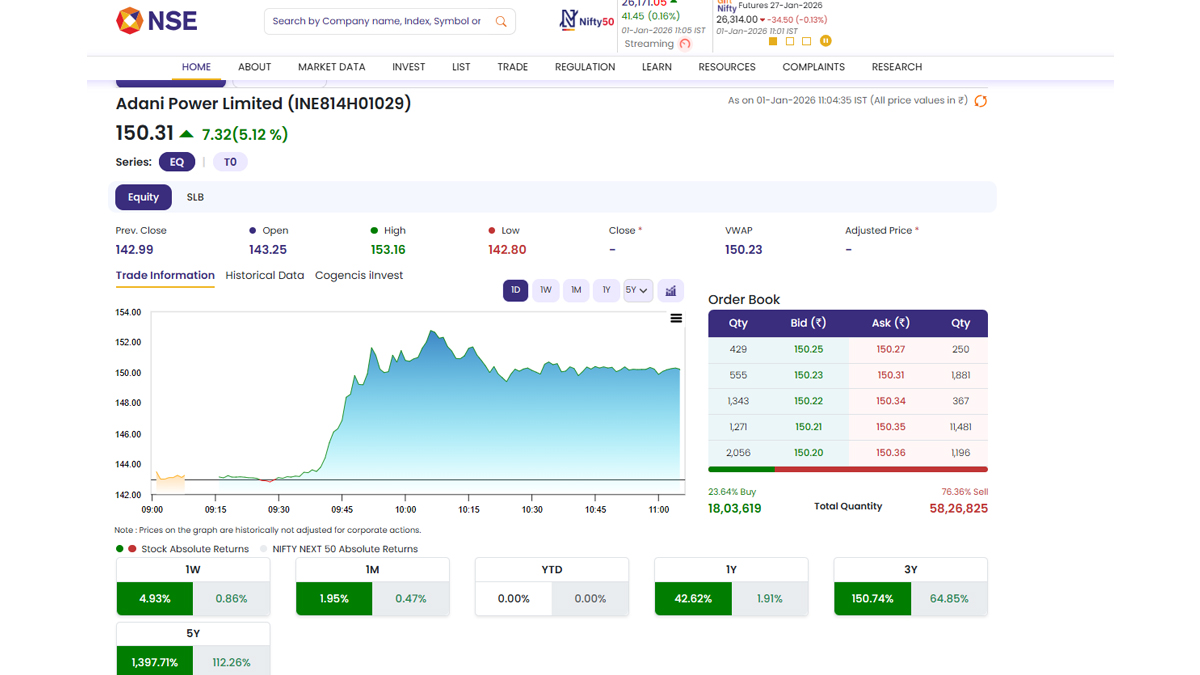
Task: Toggle the SLB segment view
Action: 195,197
